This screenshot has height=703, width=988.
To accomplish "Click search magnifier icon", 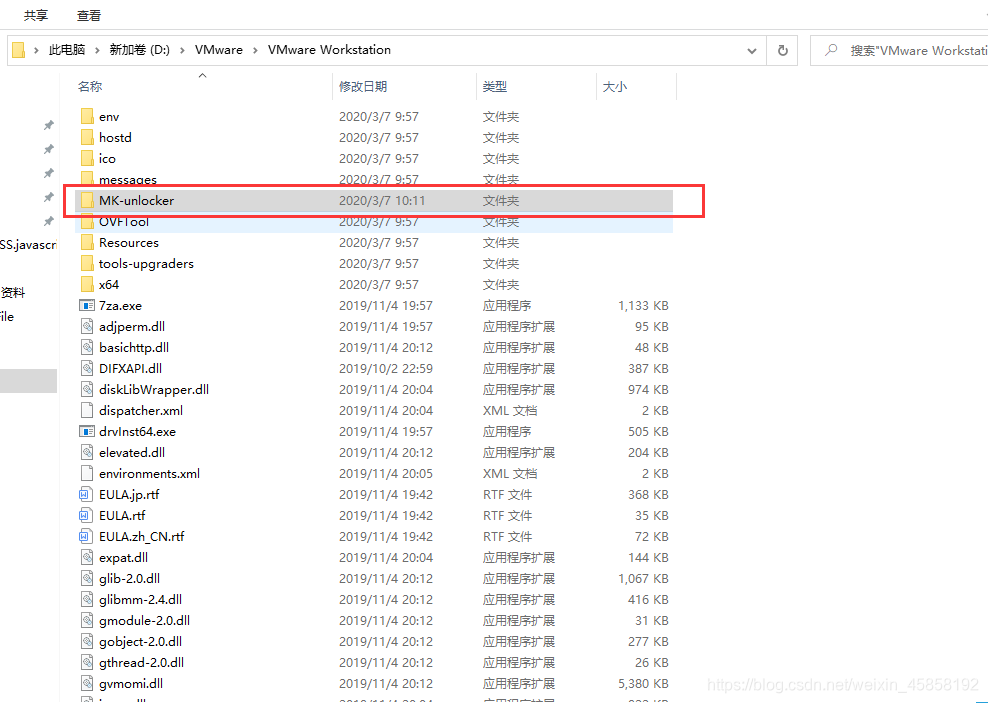I will [x=831, y=50].
